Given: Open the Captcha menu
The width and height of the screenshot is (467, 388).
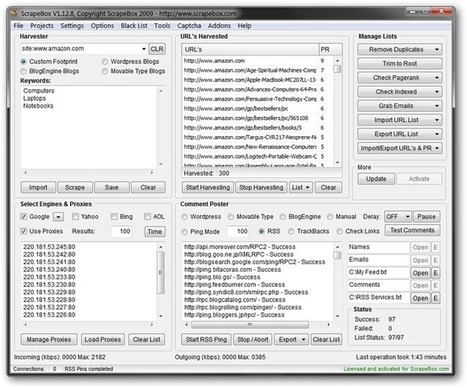Looking at the screenshot, I should 189,26.
